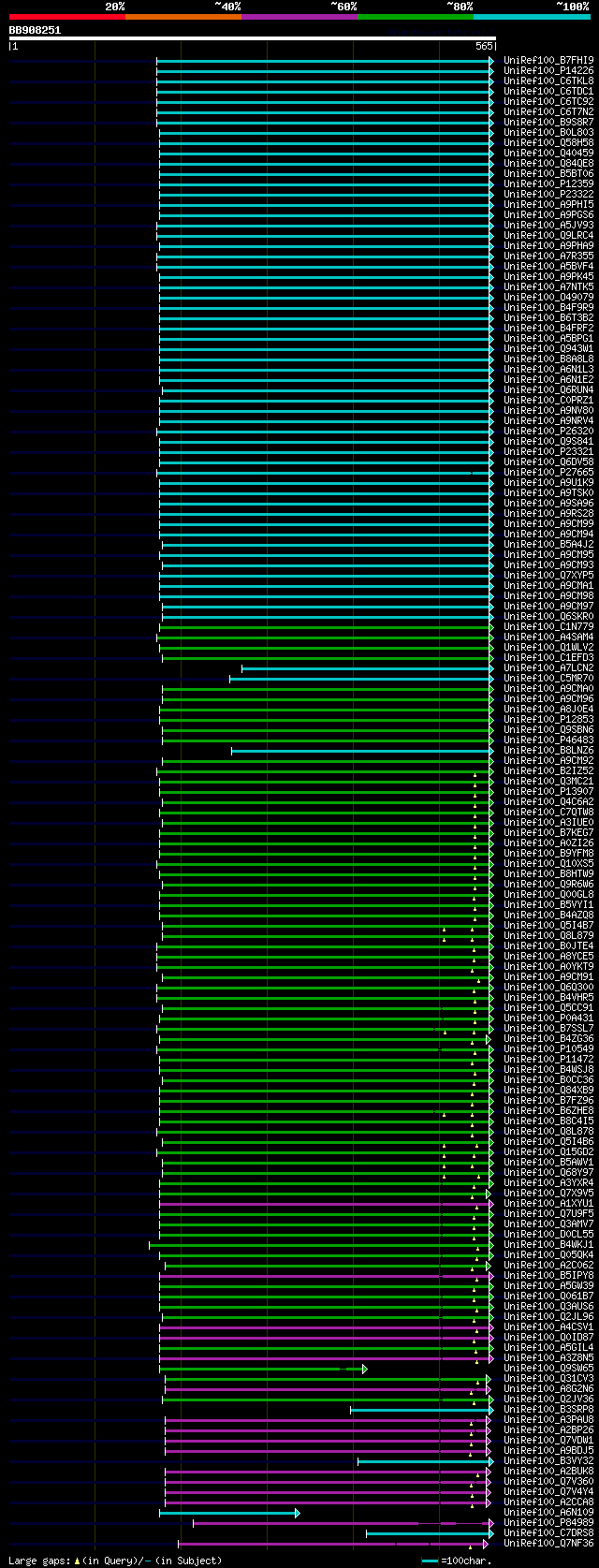Select hit UniRef100_B6T3B2

[548, 317]
